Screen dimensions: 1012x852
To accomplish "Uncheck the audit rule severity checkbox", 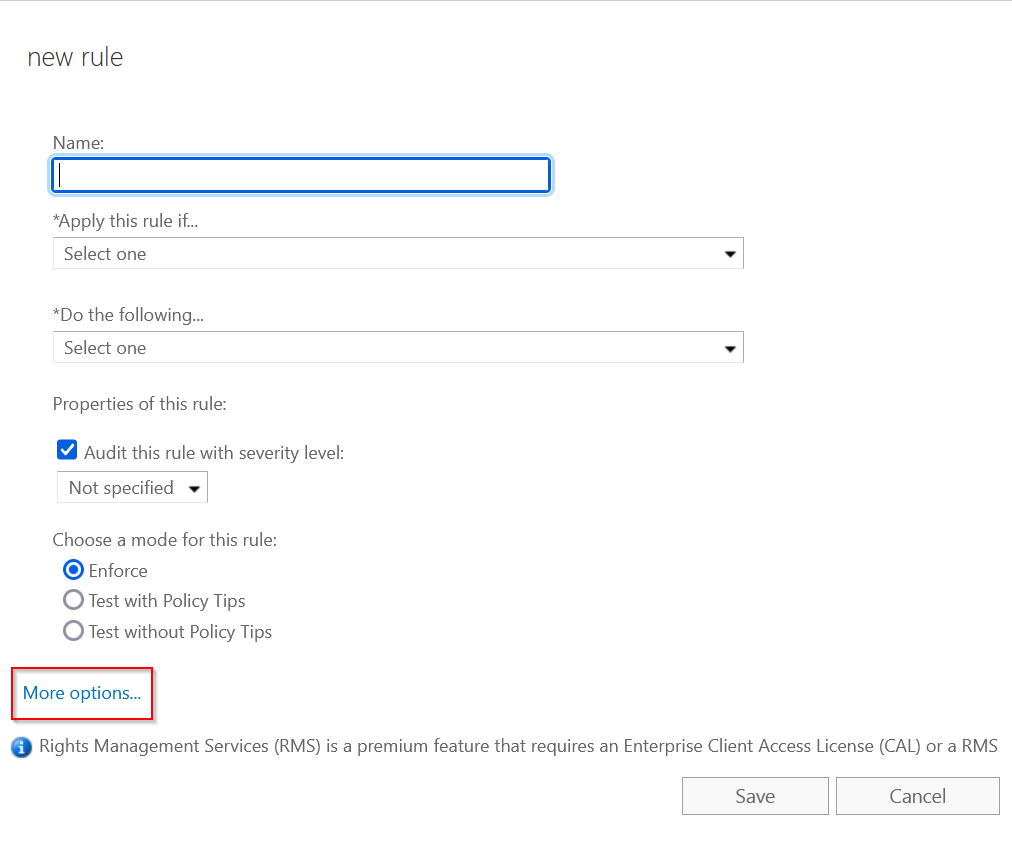I will tap(67, 452).
